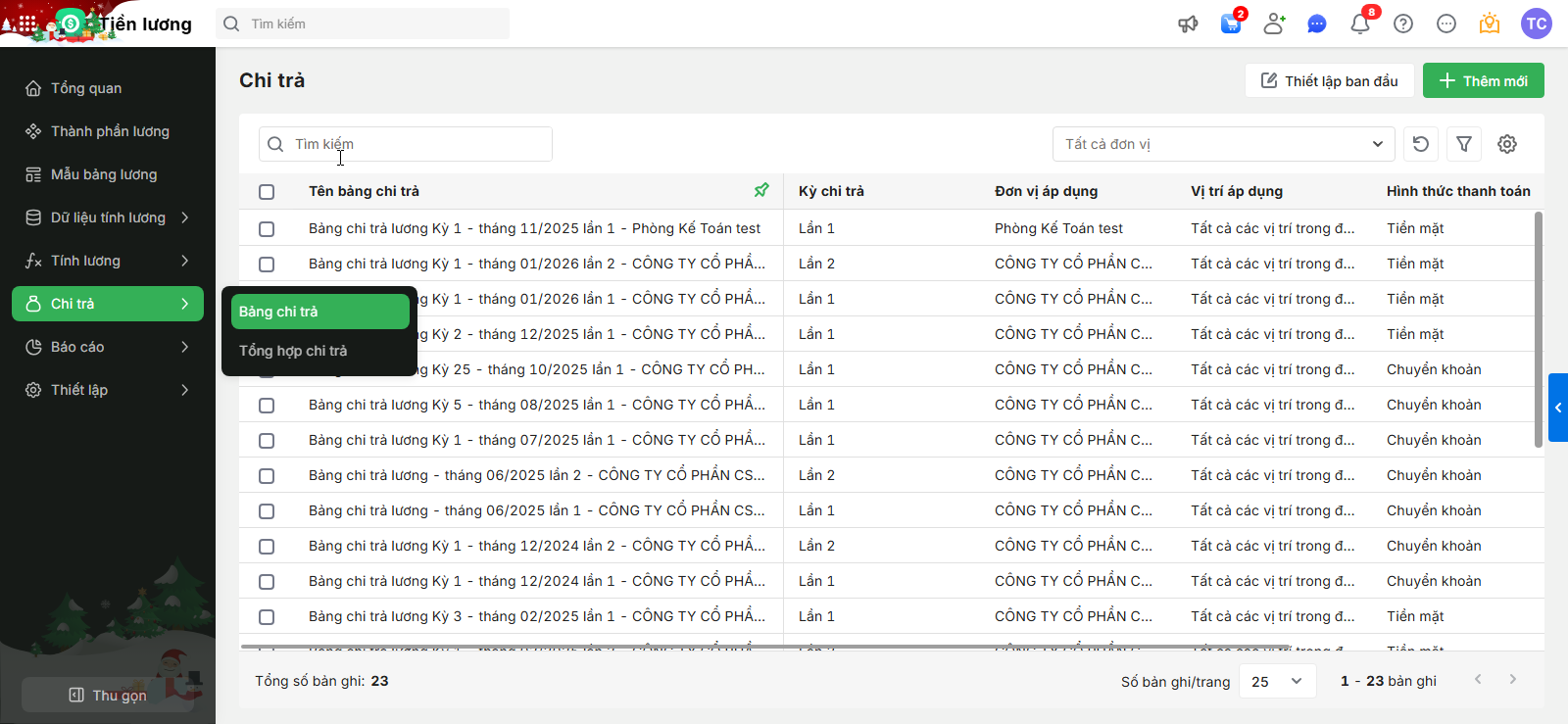Screen dimensions: 1568x724
Task: Click the green salary app logo
Action: click(71, 24)
